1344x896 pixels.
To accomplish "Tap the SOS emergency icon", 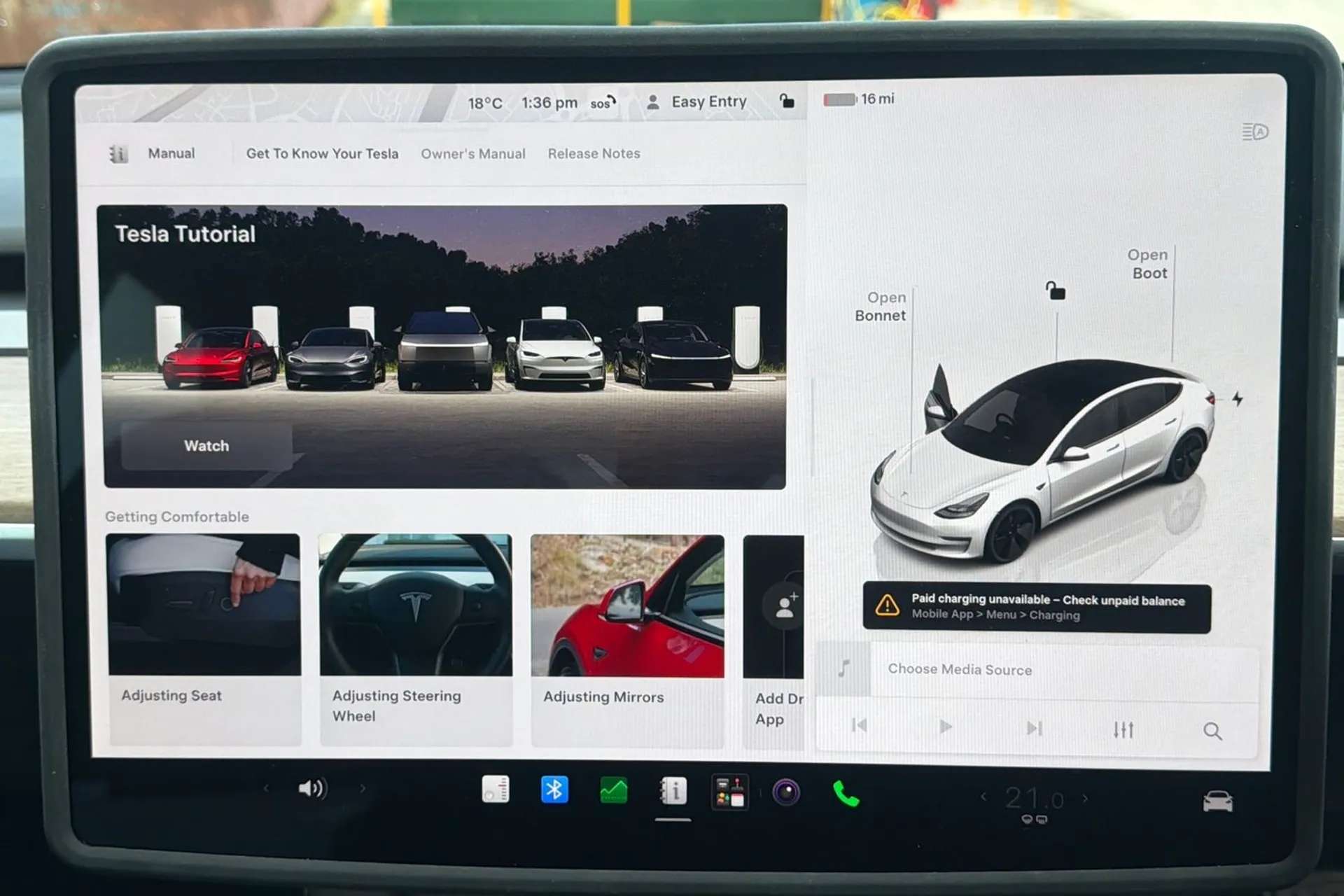I will 603,102.
